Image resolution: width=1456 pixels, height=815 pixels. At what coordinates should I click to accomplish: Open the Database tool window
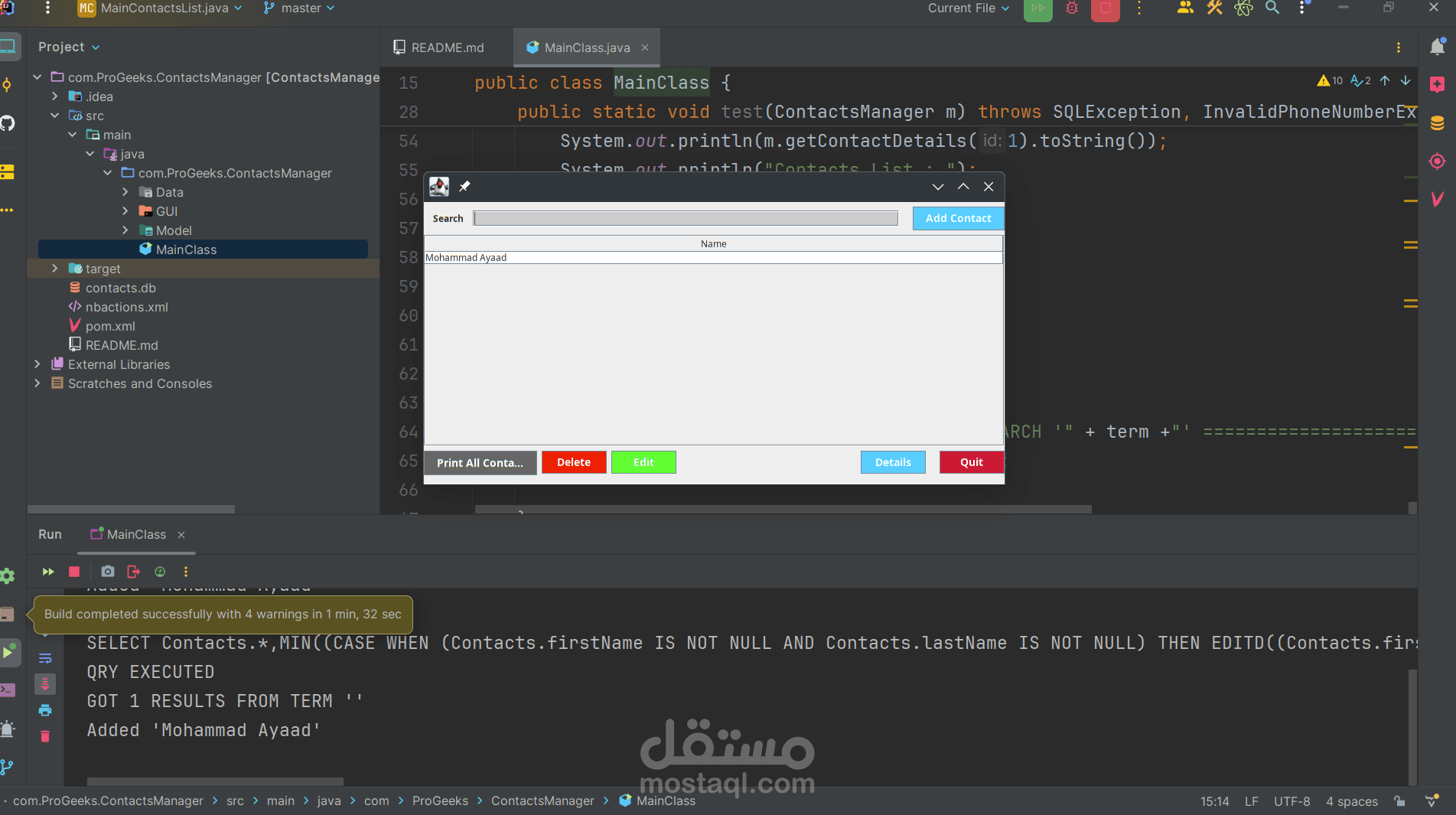point(1438,123)
